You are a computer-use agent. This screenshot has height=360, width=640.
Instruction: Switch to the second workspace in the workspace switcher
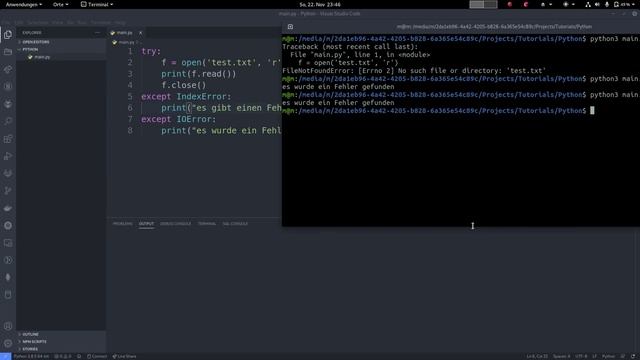click(491, 4)
